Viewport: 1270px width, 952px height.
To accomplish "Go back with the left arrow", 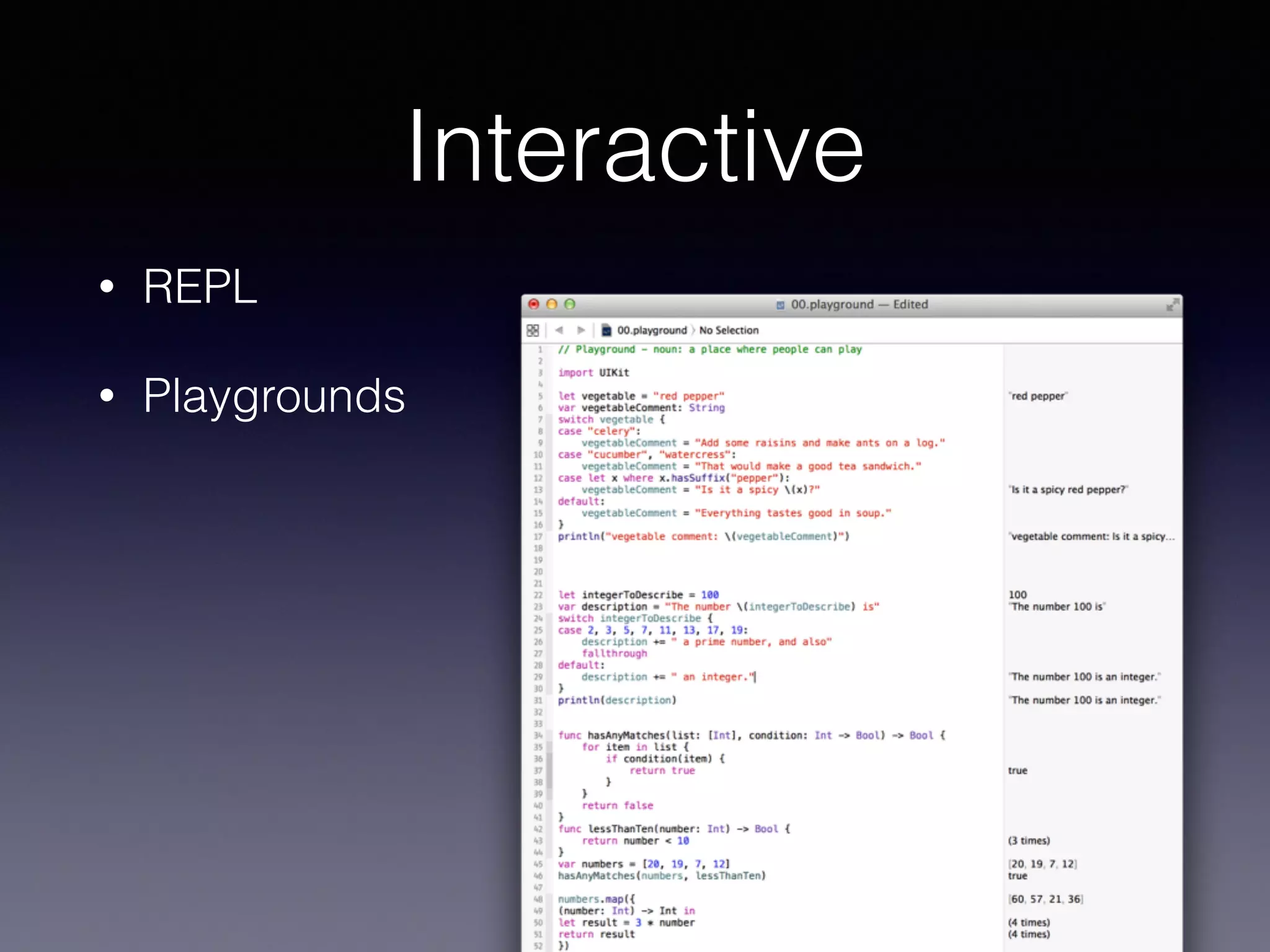I will tap(559, 330).
